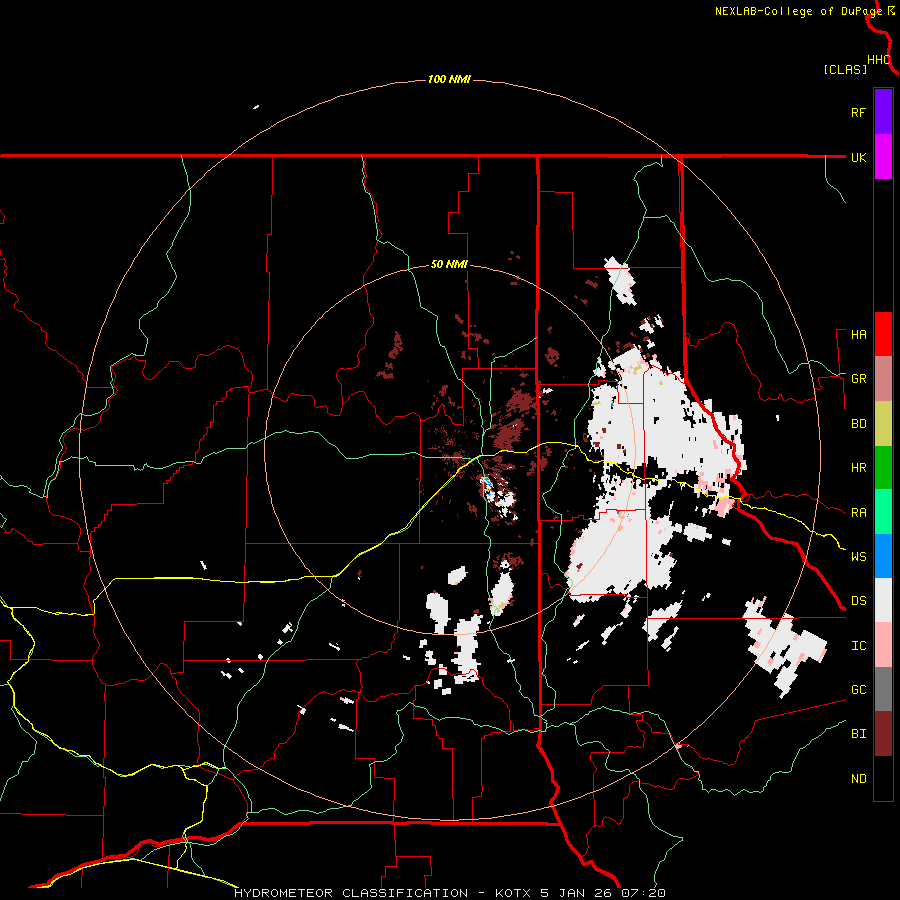Click the KOTX station identifier
The height and width of the screenshot is (900, 900).
tap(513, 893)
